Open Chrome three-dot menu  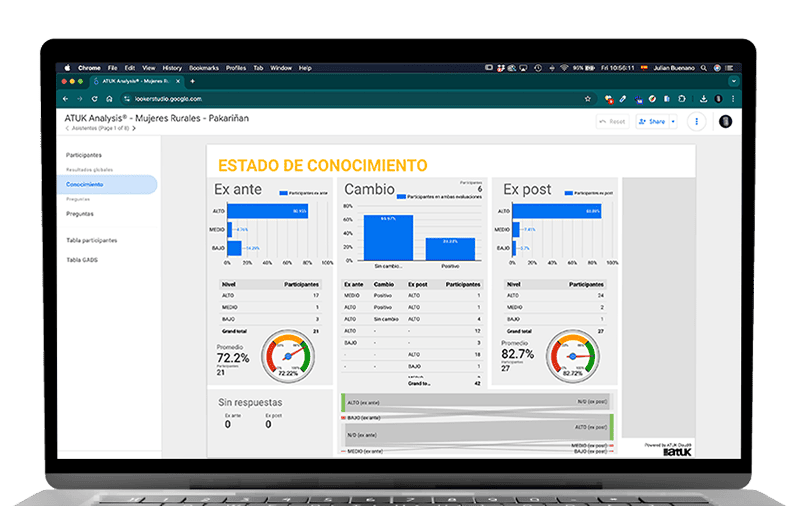[733, 99]
